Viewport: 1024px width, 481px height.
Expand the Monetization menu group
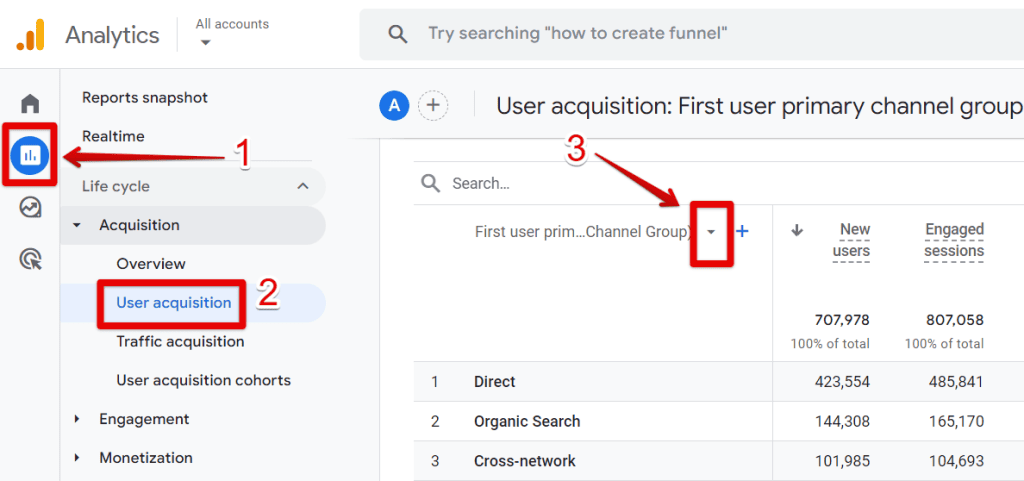click(78, 458)
